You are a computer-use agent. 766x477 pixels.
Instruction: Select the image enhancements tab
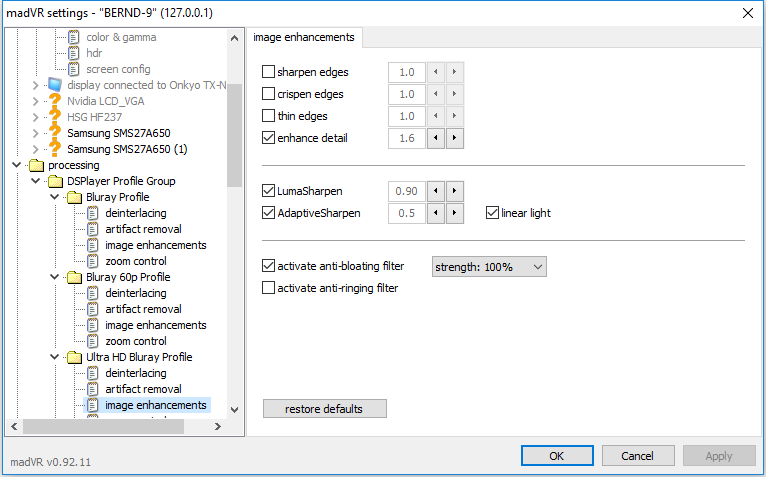(x=304, y=37)
